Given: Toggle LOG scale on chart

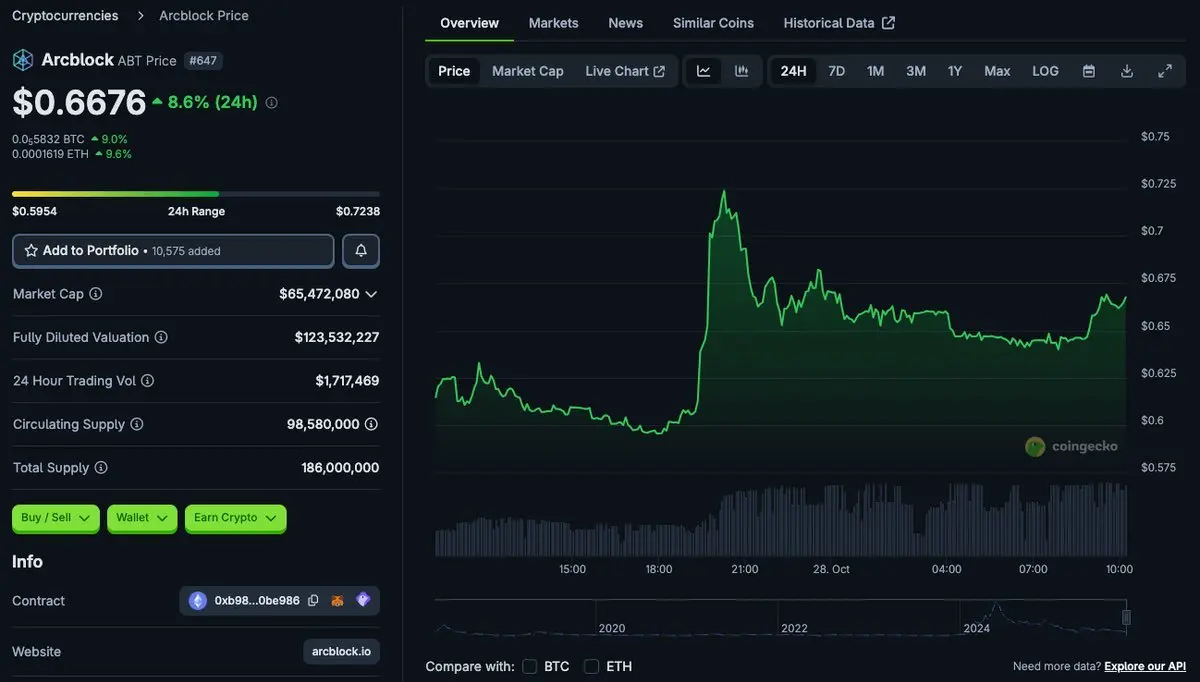Looking at the screenshot, I should pos(1045,71).
